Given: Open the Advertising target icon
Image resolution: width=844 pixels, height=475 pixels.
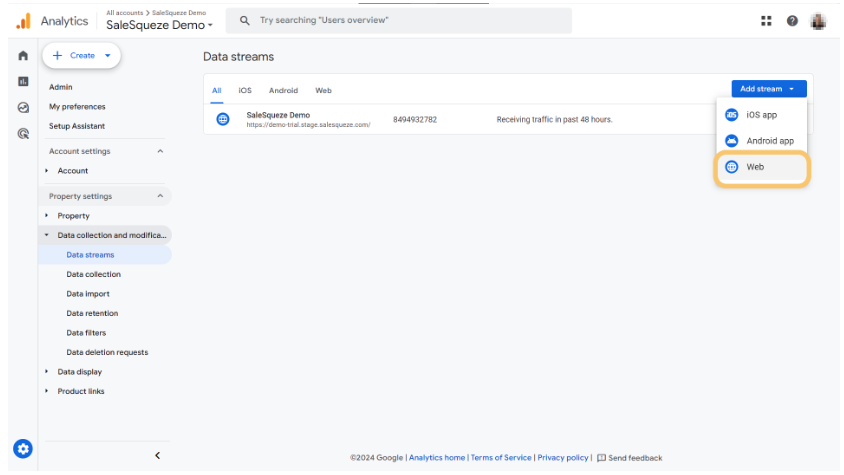Looking at the screenshot, I should click(x=23, y=134).
